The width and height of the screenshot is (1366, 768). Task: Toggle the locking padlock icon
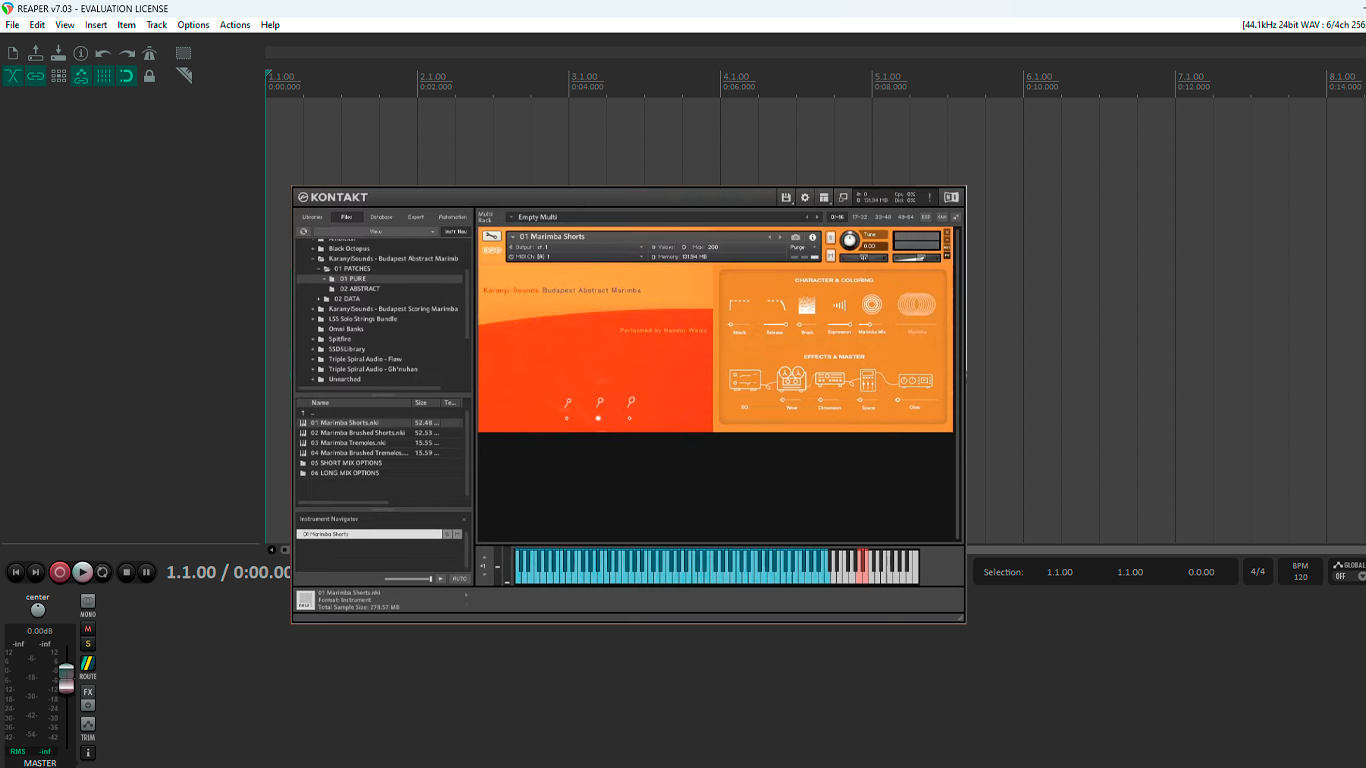point(150,76)
